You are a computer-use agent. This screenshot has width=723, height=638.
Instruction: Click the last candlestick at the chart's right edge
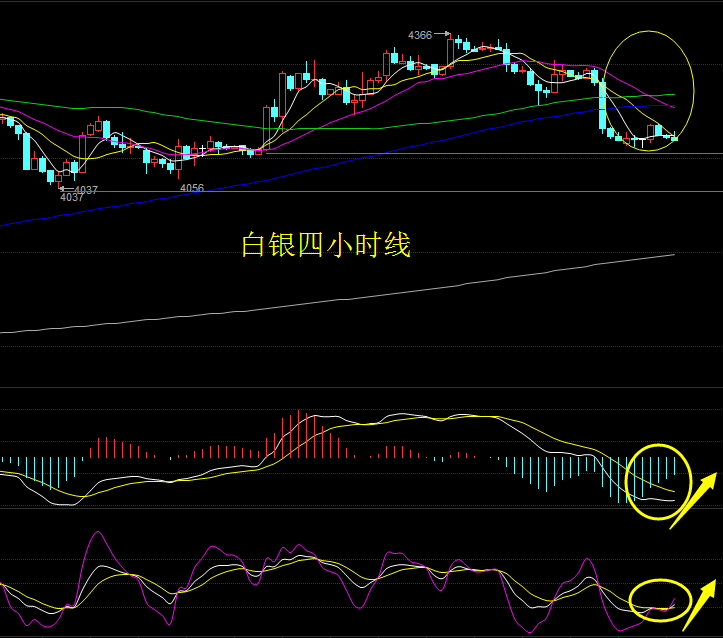pos(674,137)
